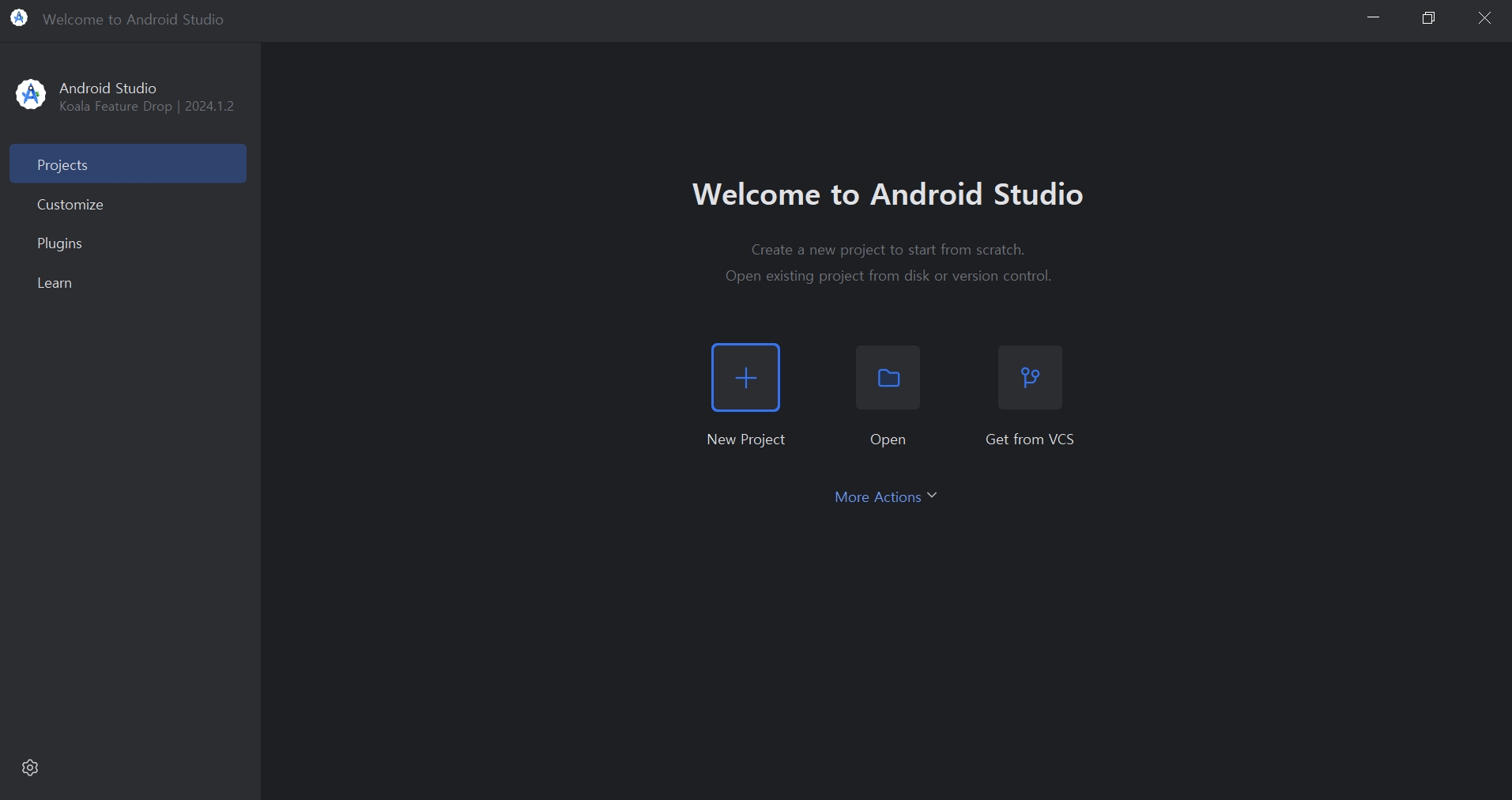This screenshot has height=800, width=1512.
Task: Click the Welcome to Android Studio heading
Action: tap(888, 194)
